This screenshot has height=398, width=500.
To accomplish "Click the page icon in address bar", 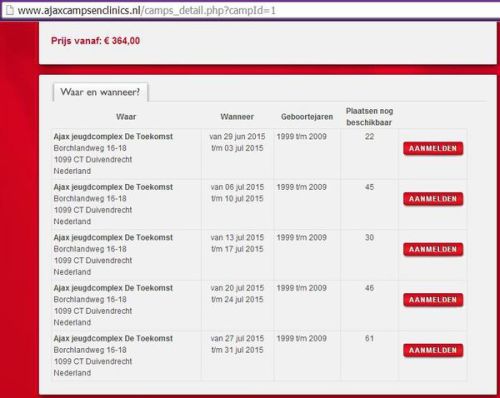I will tap(10, 10).
